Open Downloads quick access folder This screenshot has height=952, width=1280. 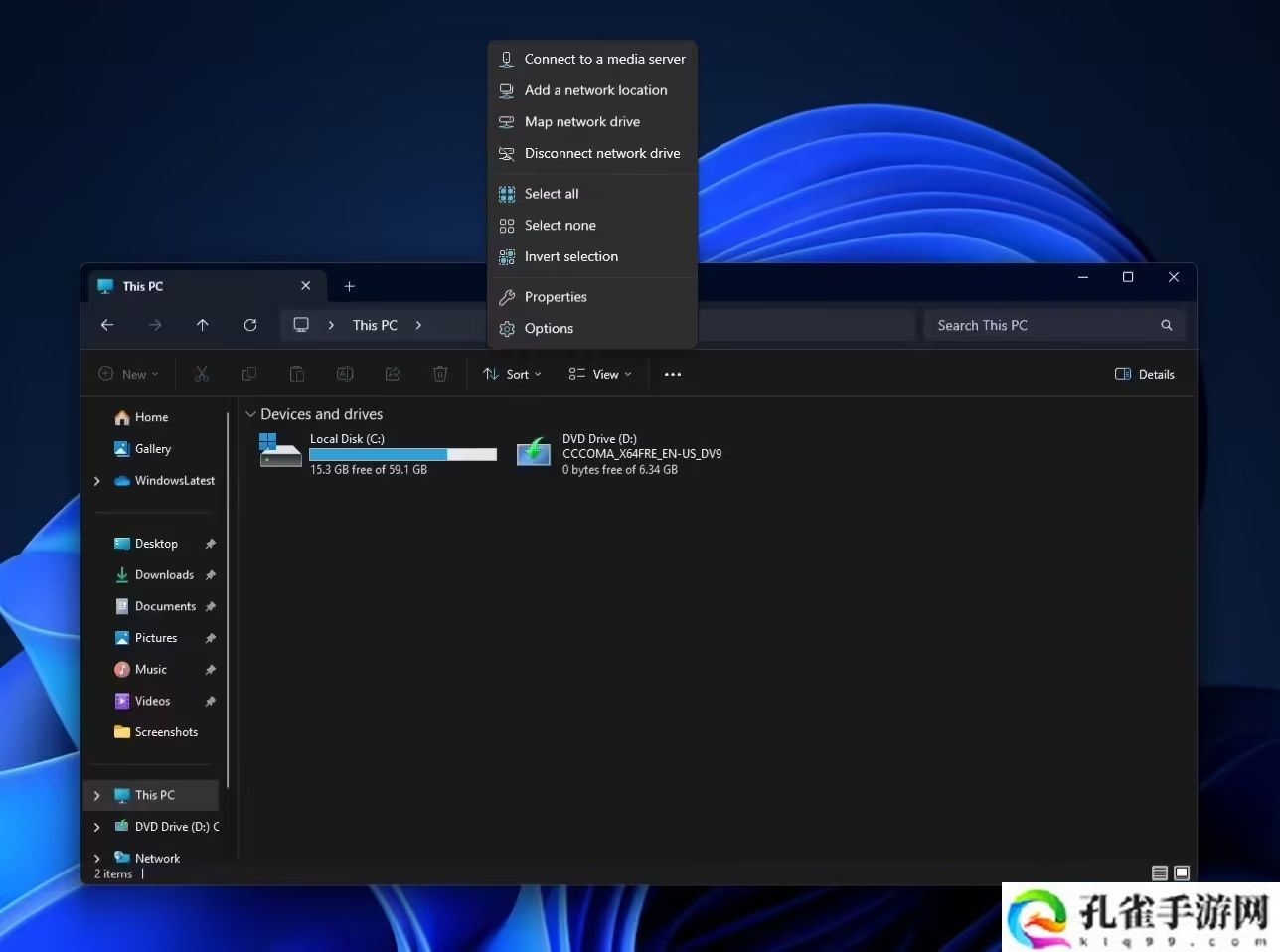click(x=154, y=575)
